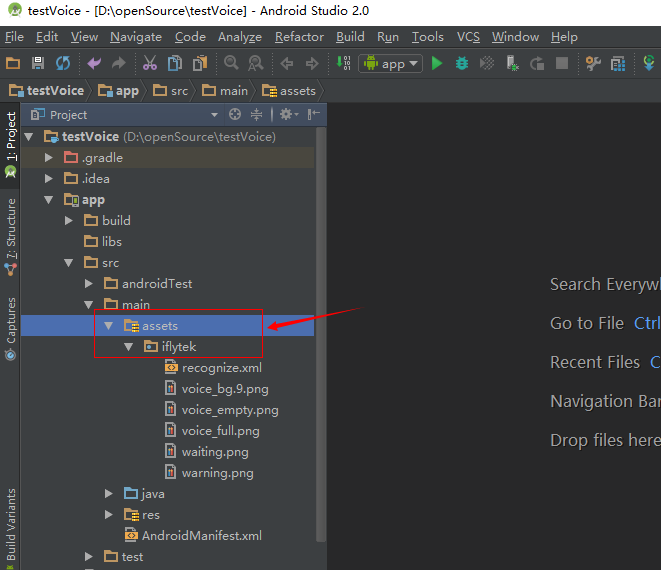
Task: Select the libs folder
Action: pyautogui.click(x=103, y=242)
